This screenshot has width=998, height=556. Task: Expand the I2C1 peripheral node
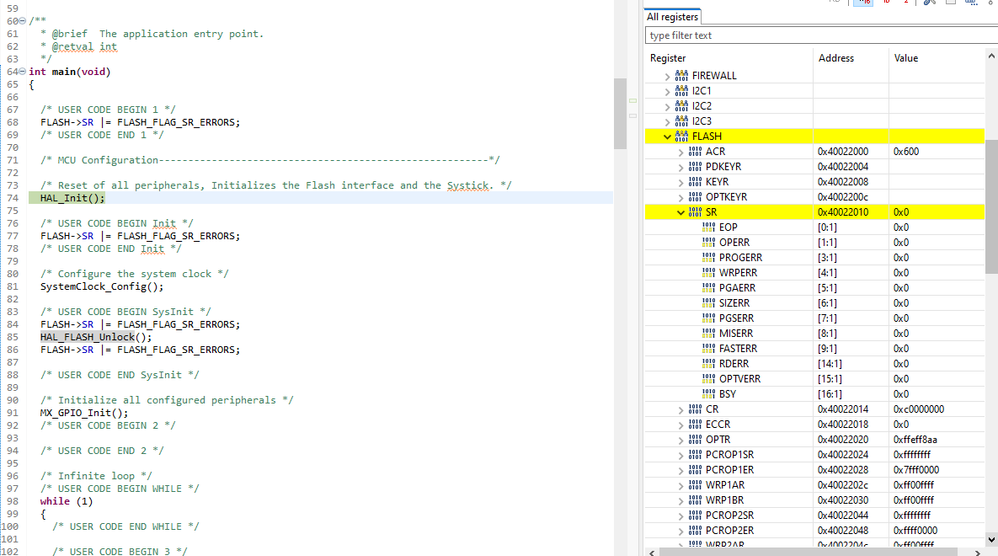coord(667,91)
